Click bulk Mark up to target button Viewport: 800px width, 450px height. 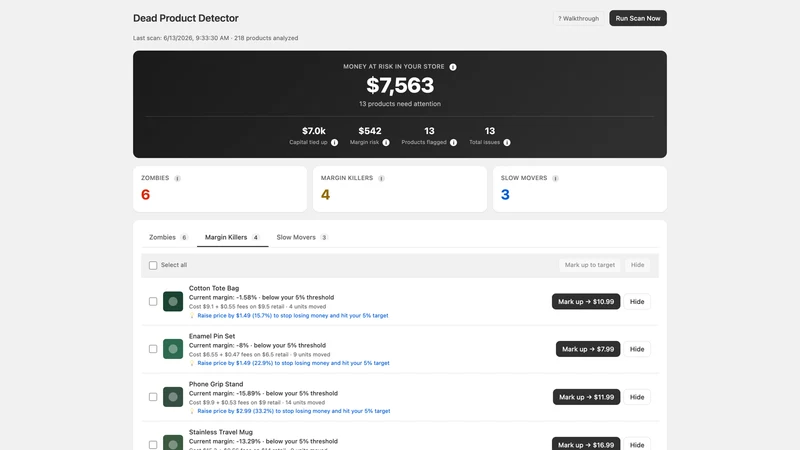point(590,265)
